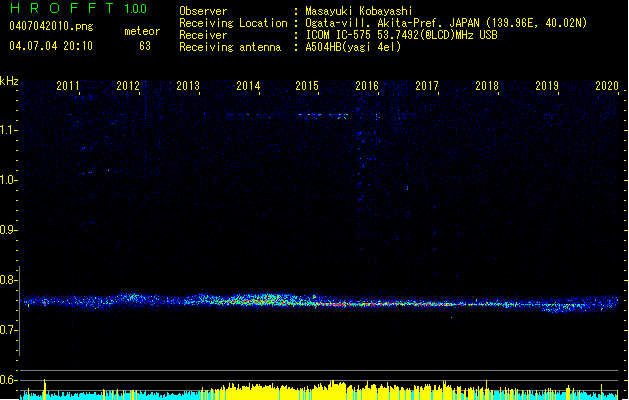Click the meteor count value 63

point(145,46)
